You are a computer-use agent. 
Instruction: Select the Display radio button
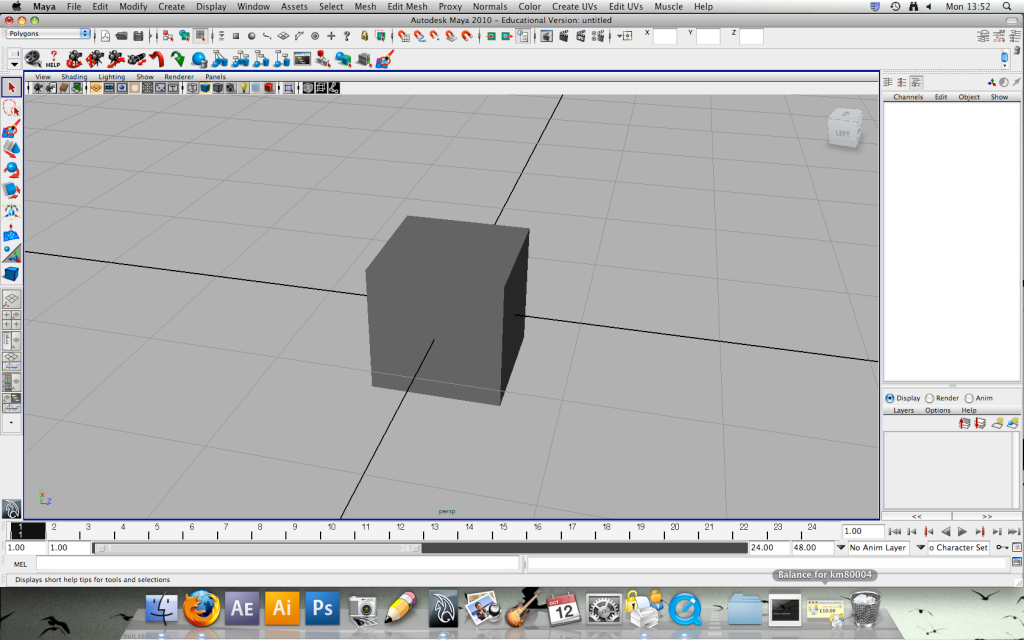pyautogui.click(x=890, y=398)
